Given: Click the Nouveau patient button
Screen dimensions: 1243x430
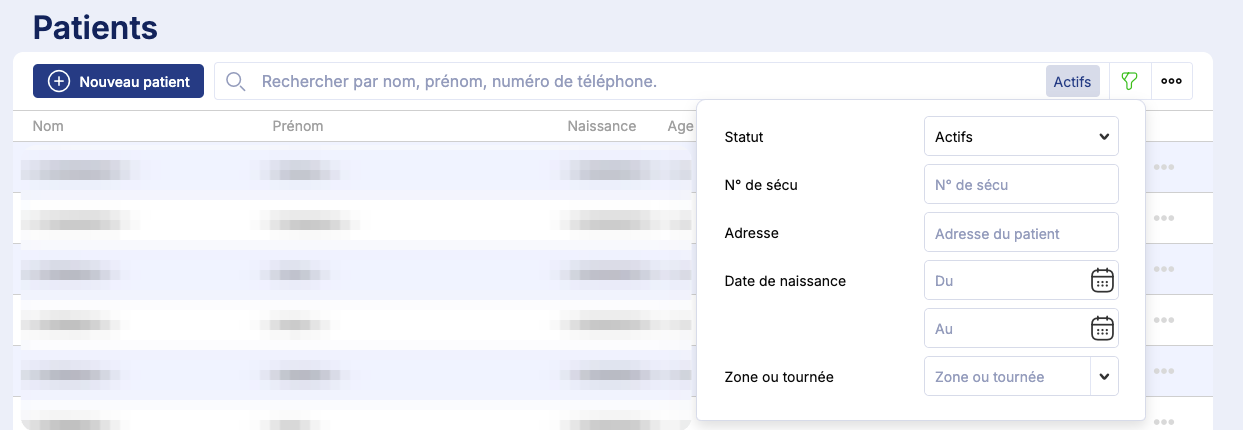Looking at the screenshot, I should [x=118, y=81].
